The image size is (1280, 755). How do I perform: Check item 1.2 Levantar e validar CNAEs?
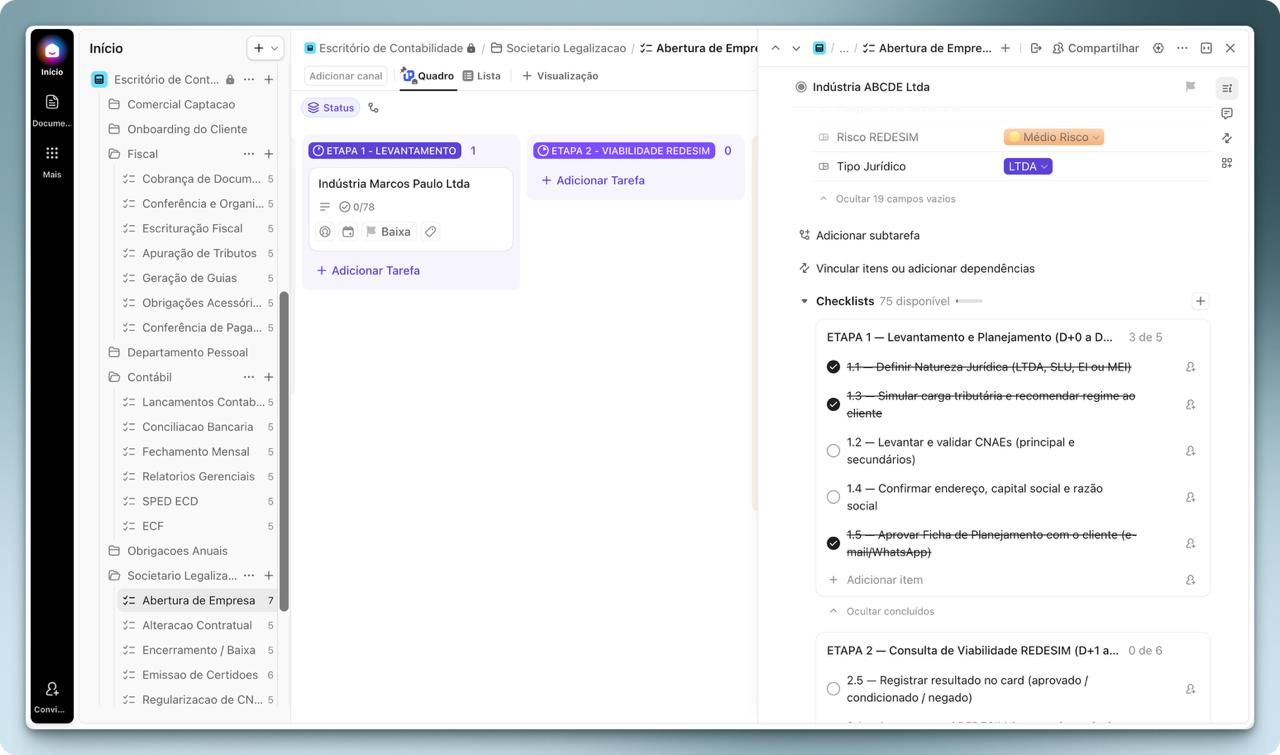coord(833,451)
